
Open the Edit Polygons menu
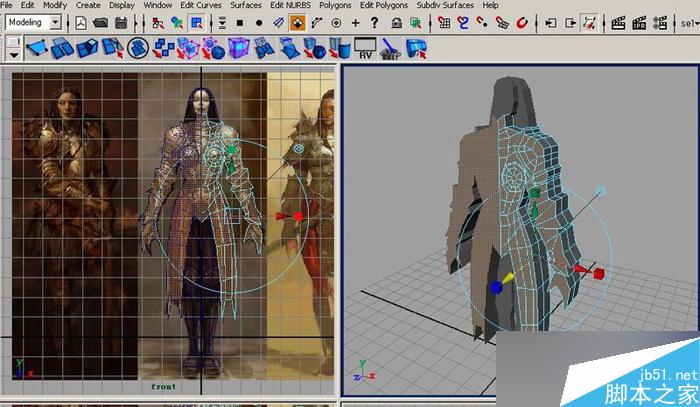384,5
